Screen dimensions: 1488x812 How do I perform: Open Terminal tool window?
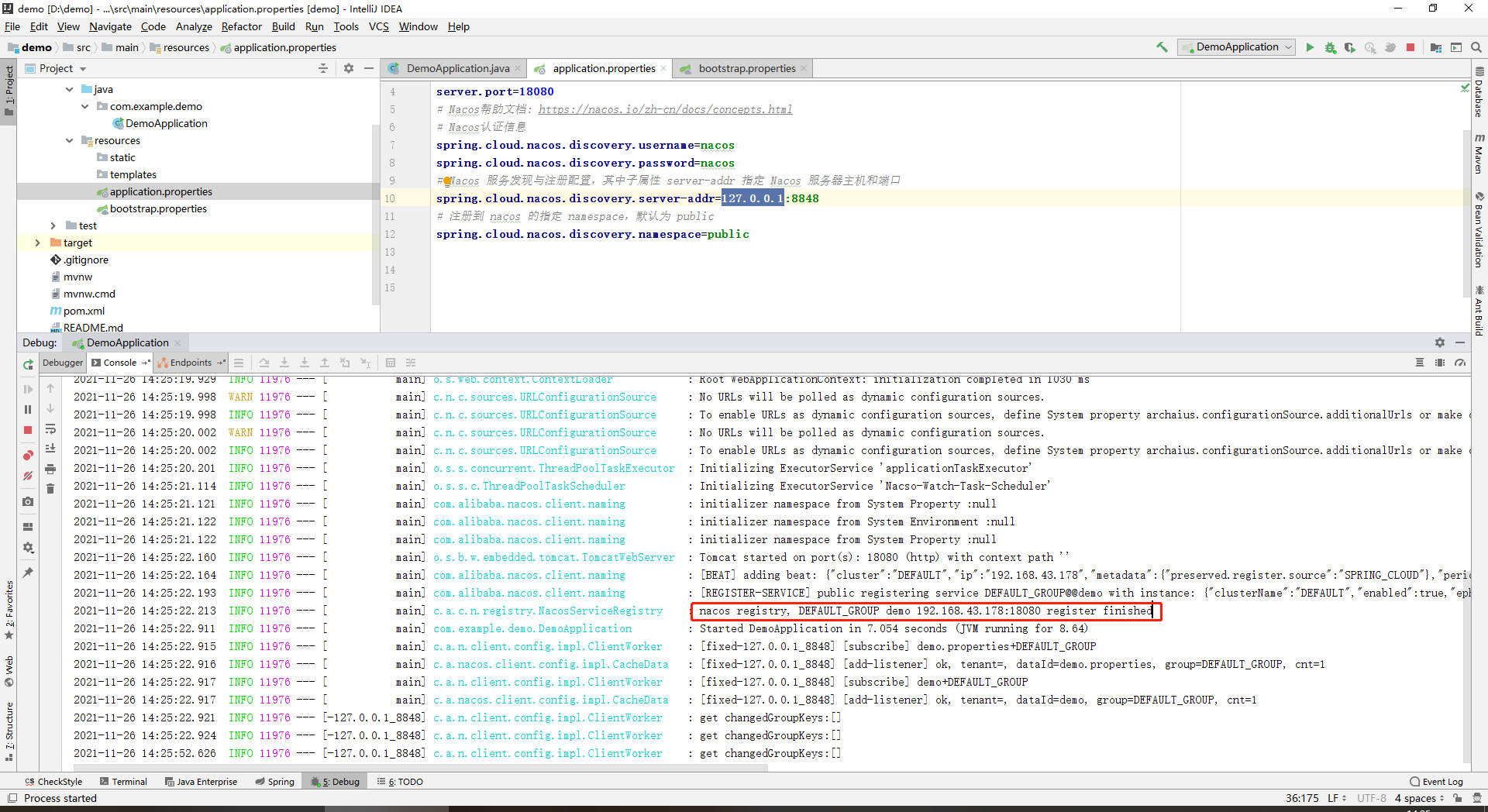122,782
